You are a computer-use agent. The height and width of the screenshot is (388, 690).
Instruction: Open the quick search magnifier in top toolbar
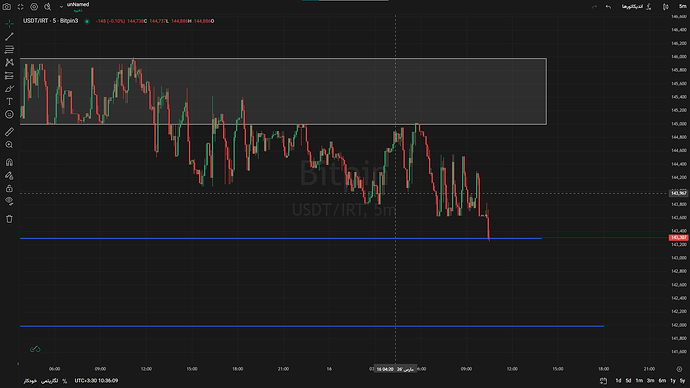[x=48, y=7]
